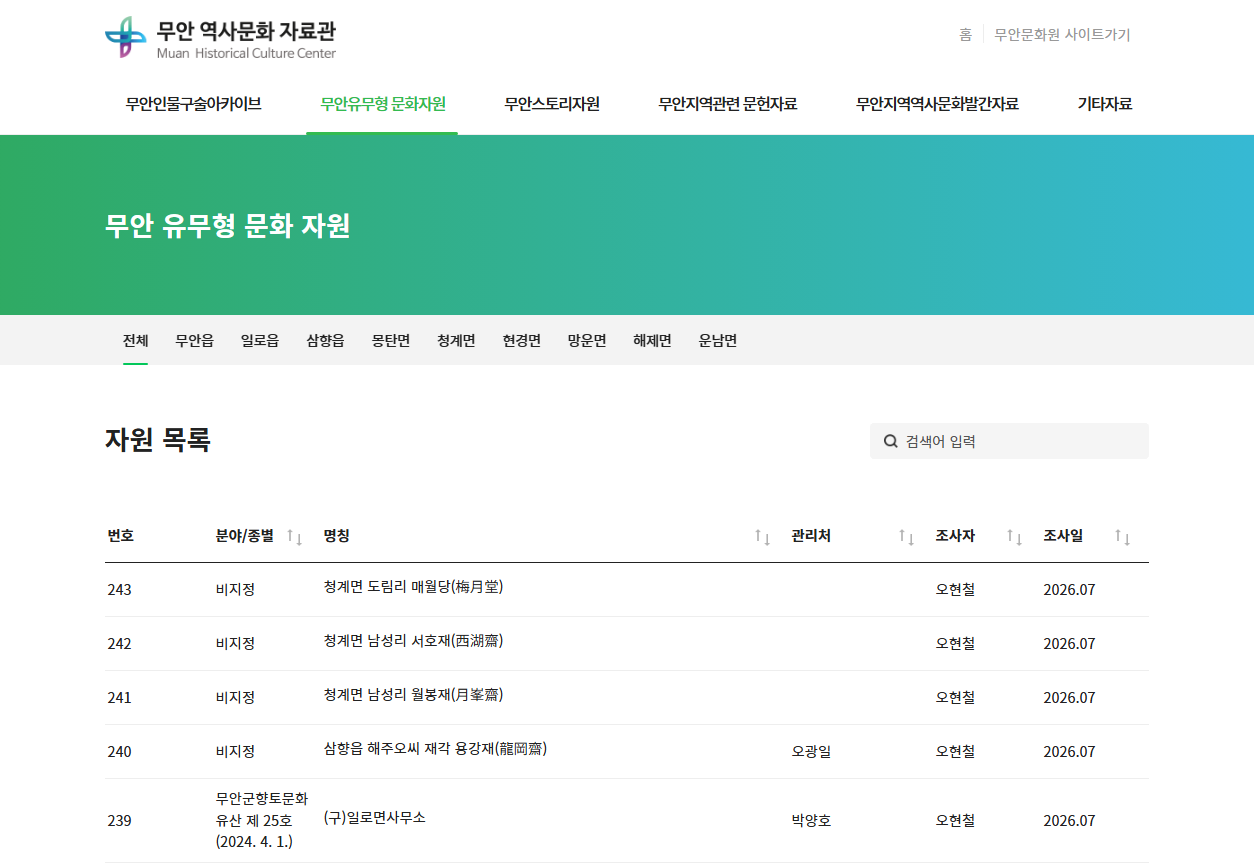Select the 무안읍 region tab
Viewport: 1254px width, 866px height.
click(194, 341)
